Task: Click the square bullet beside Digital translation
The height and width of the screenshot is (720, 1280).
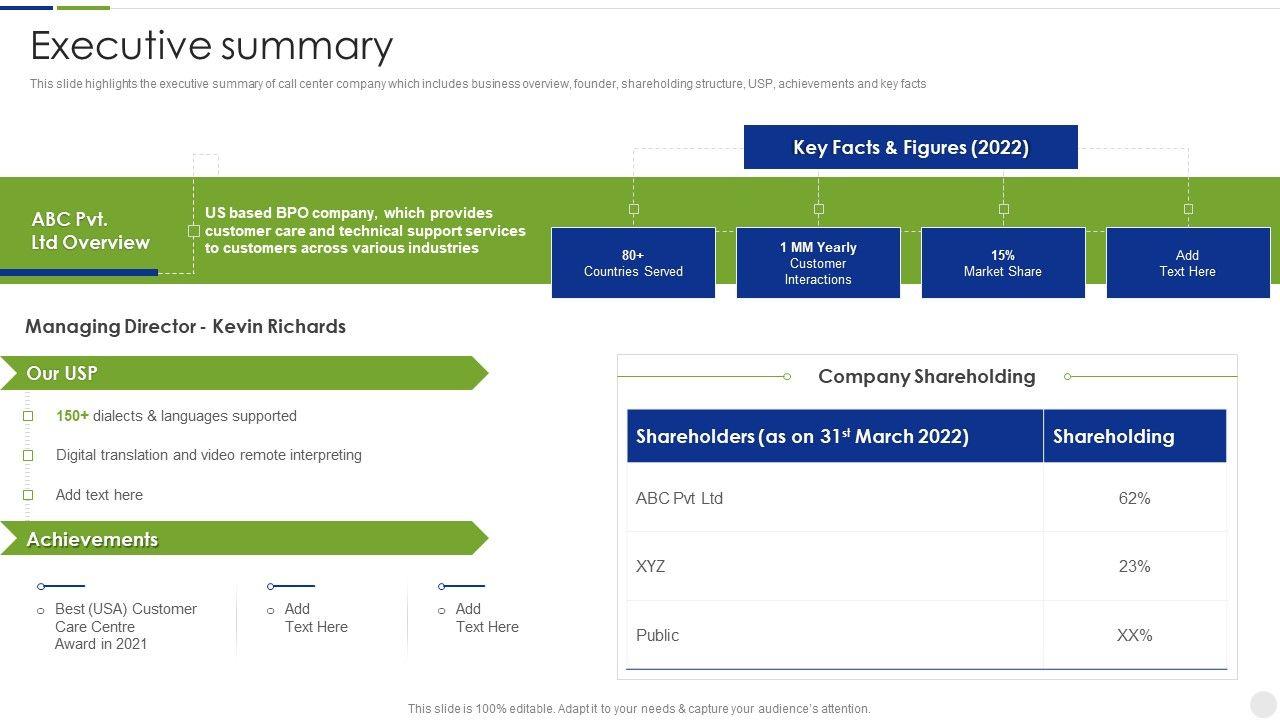Action: coord(28,455)
